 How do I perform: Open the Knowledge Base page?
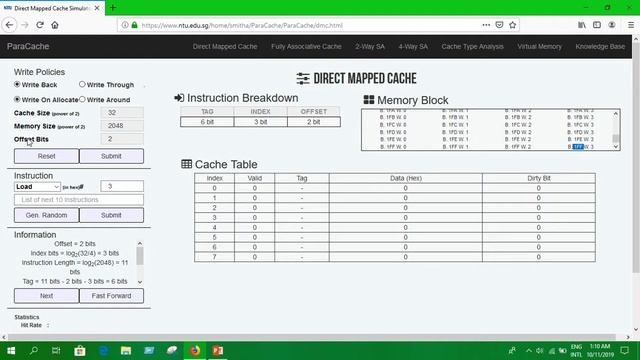click(x=600, y=47)
